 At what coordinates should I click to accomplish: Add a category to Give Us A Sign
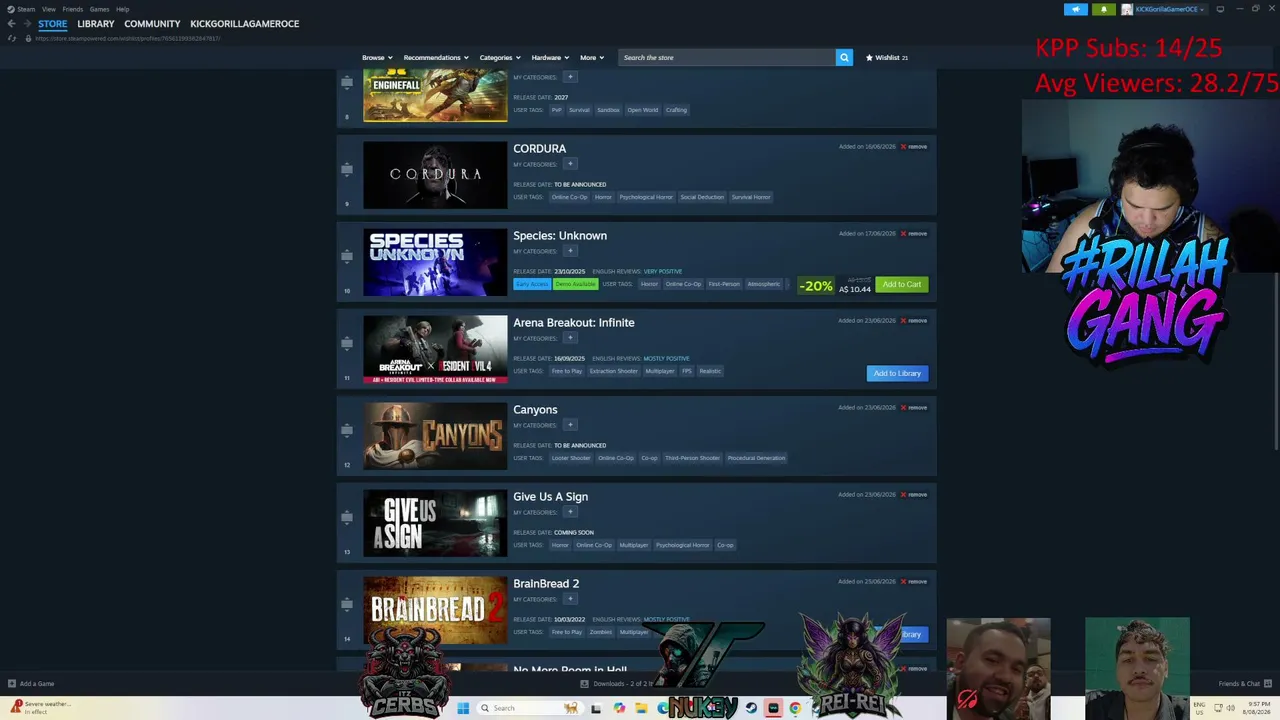tap(570, 512)
